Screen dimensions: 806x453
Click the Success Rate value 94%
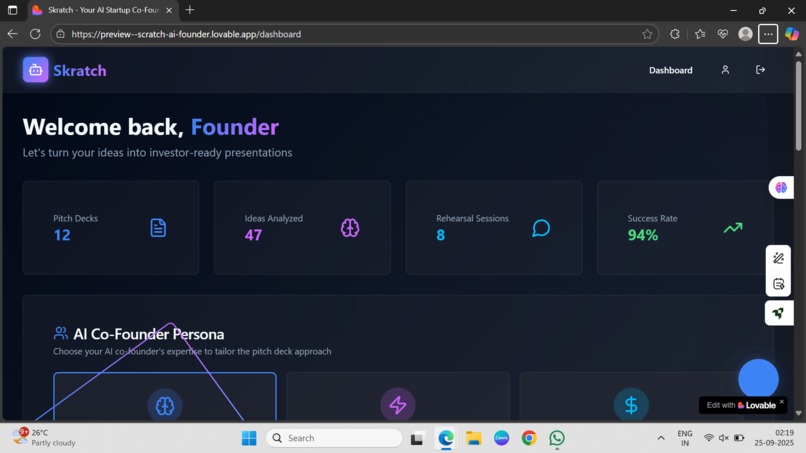point(643,235)
